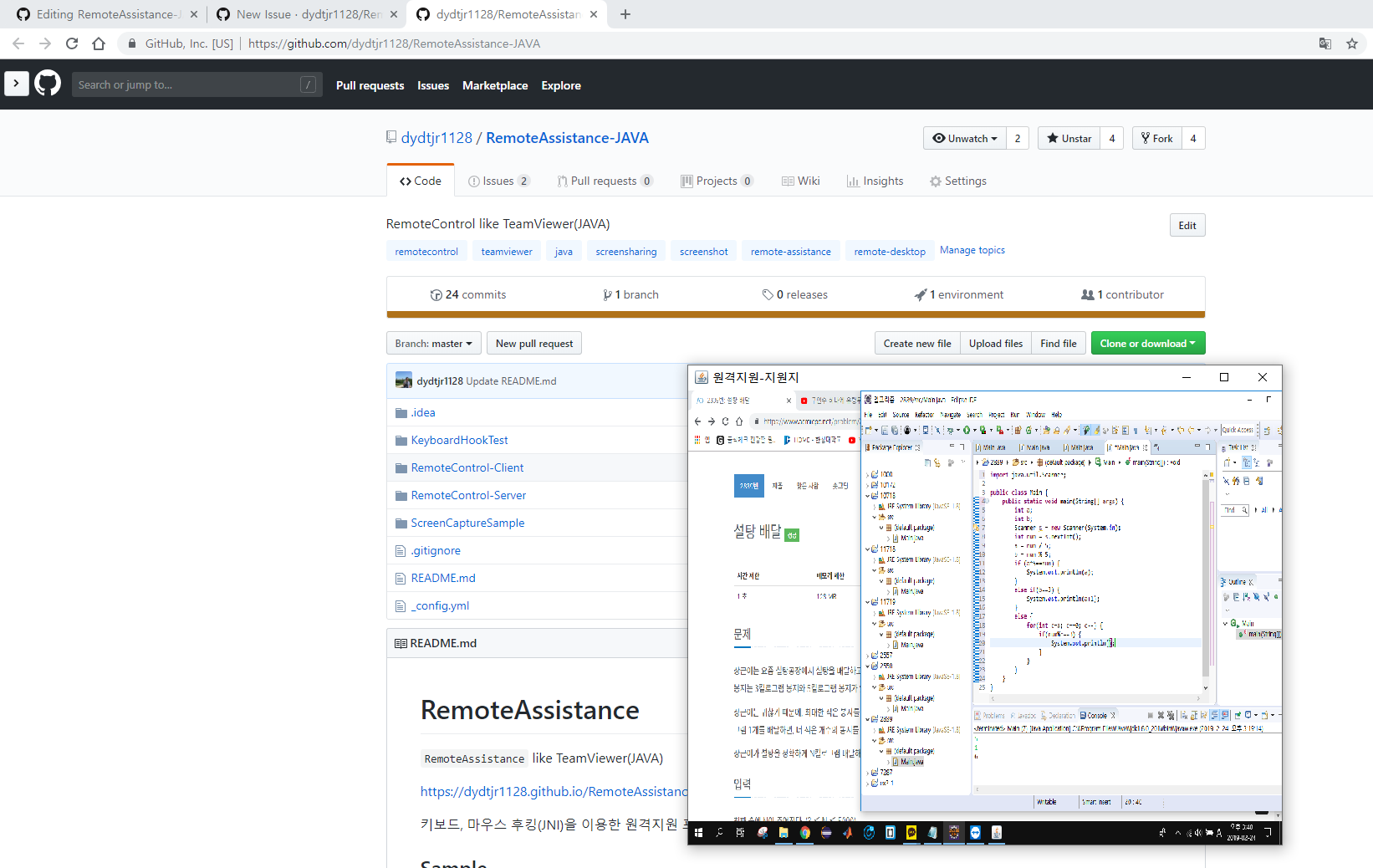Click New pull request button

point(534,343)
